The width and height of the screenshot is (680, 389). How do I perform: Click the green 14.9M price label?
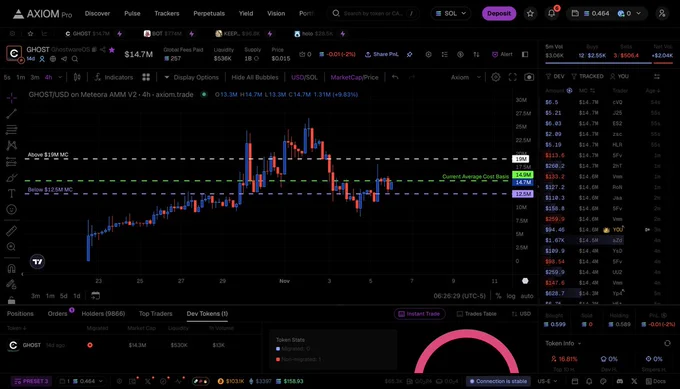pyautogui.click(x=523, y=175)
